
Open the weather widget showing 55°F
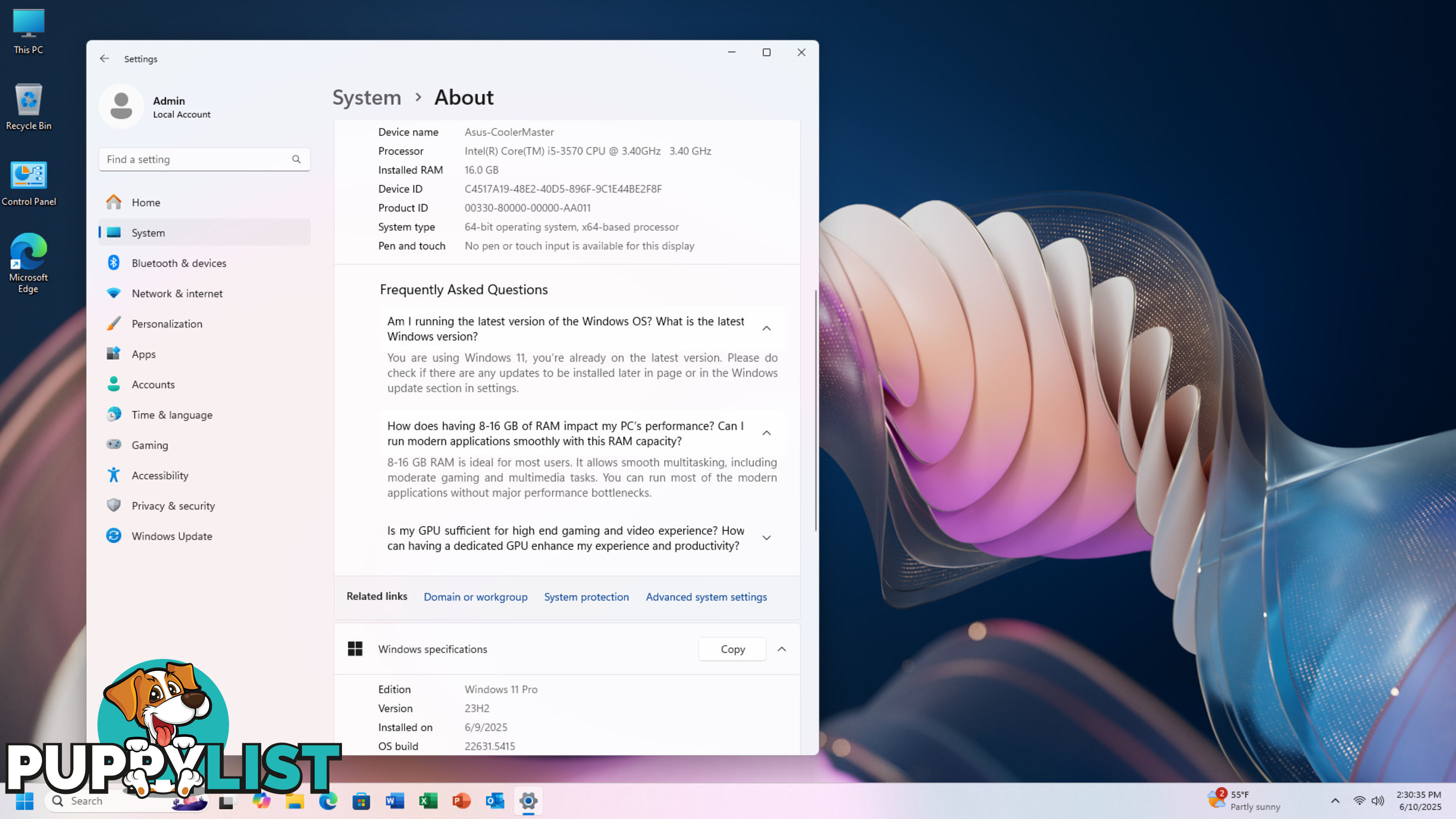pos(1244,801)
